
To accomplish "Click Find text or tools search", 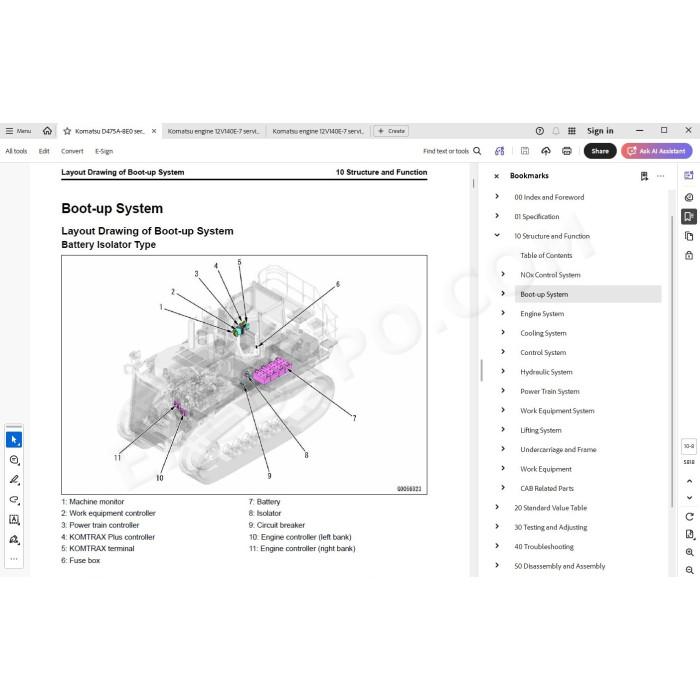I will click(x=452, y=151).
